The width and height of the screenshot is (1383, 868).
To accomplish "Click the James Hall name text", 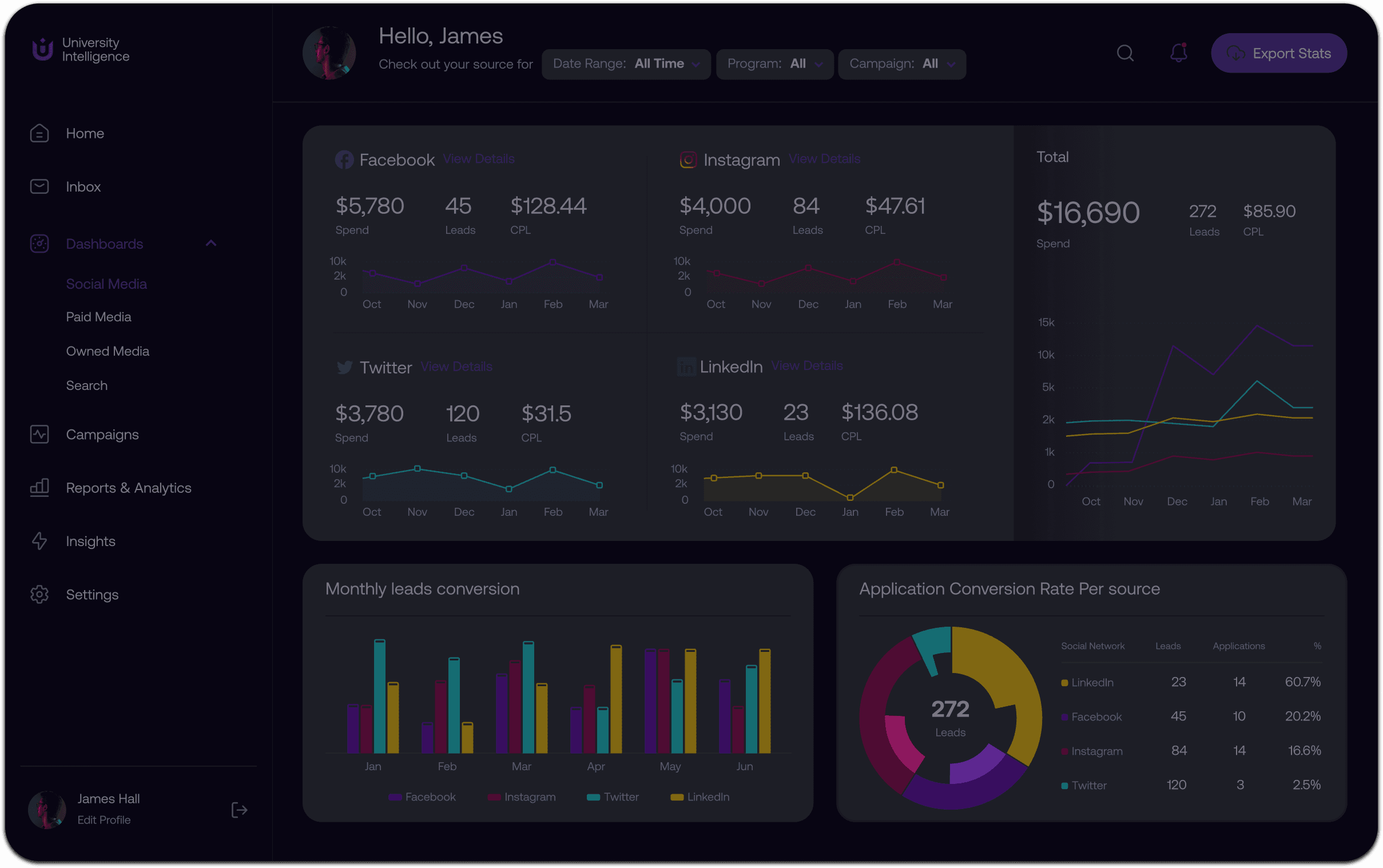I will click(109, 799).
